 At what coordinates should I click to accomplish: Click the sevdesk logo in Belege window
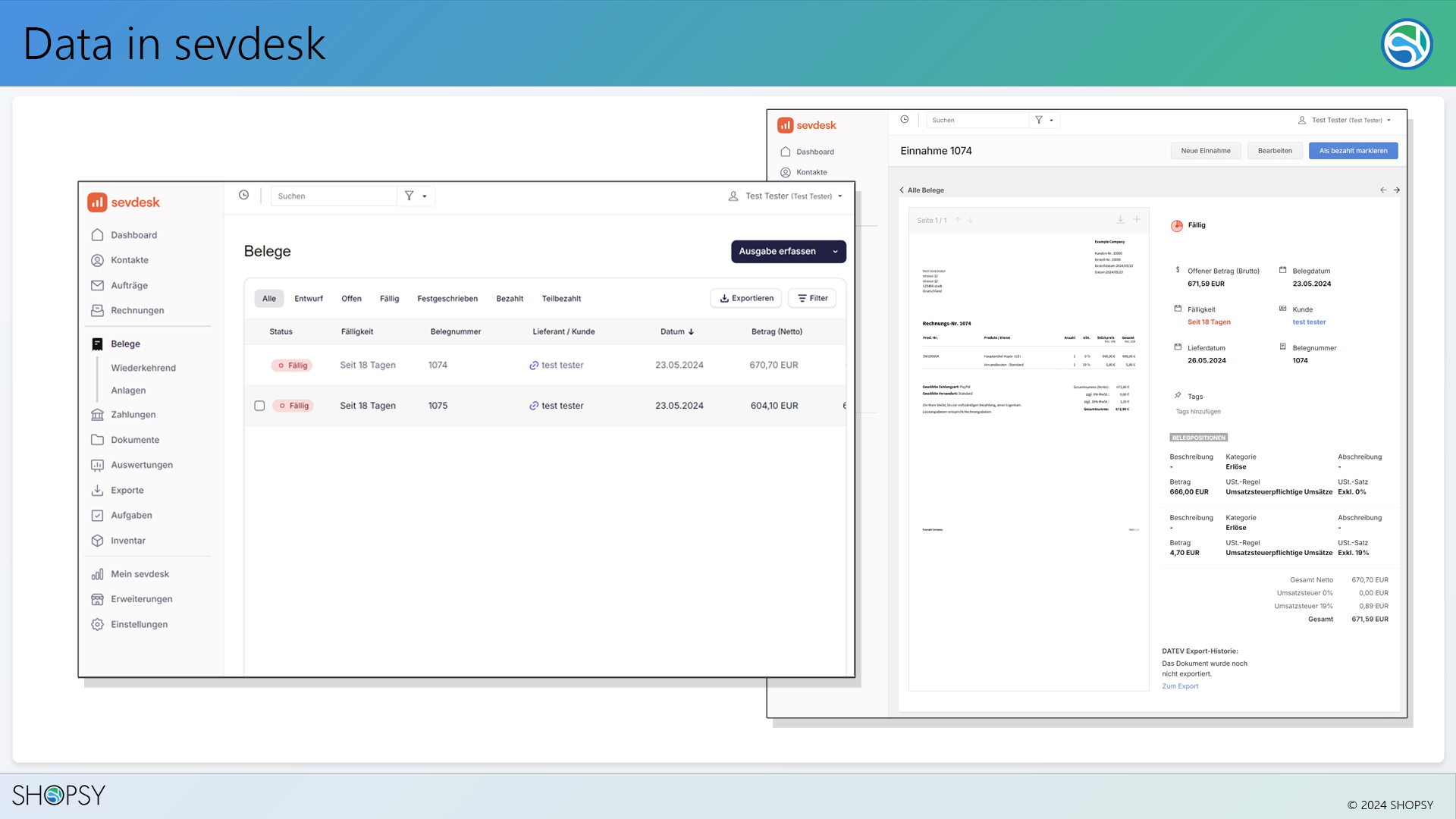tap(124, 202)
